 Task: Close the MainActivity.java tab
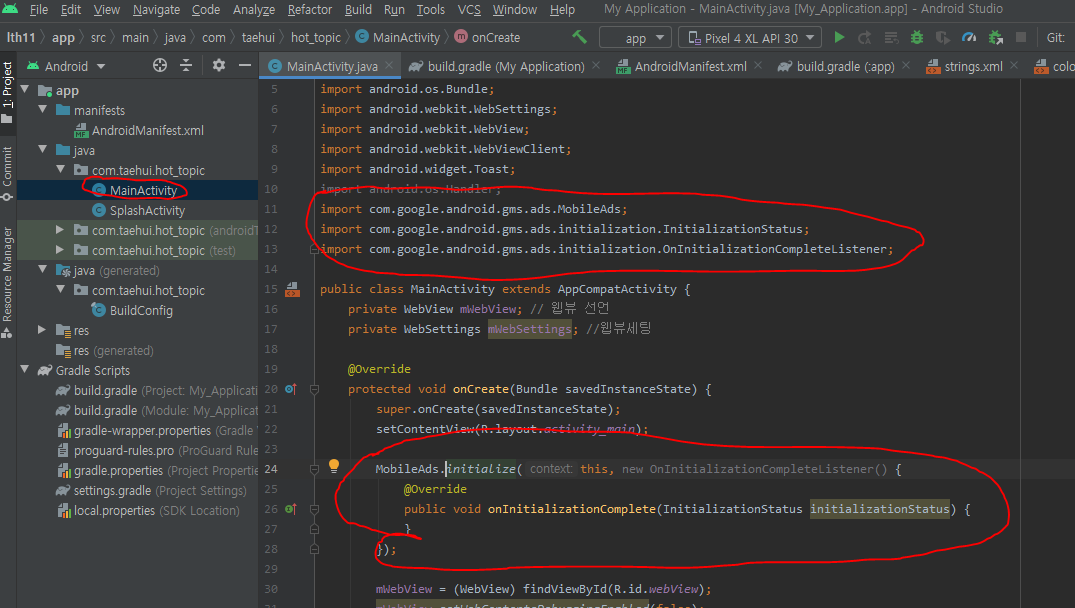click(x=389, y=65)
